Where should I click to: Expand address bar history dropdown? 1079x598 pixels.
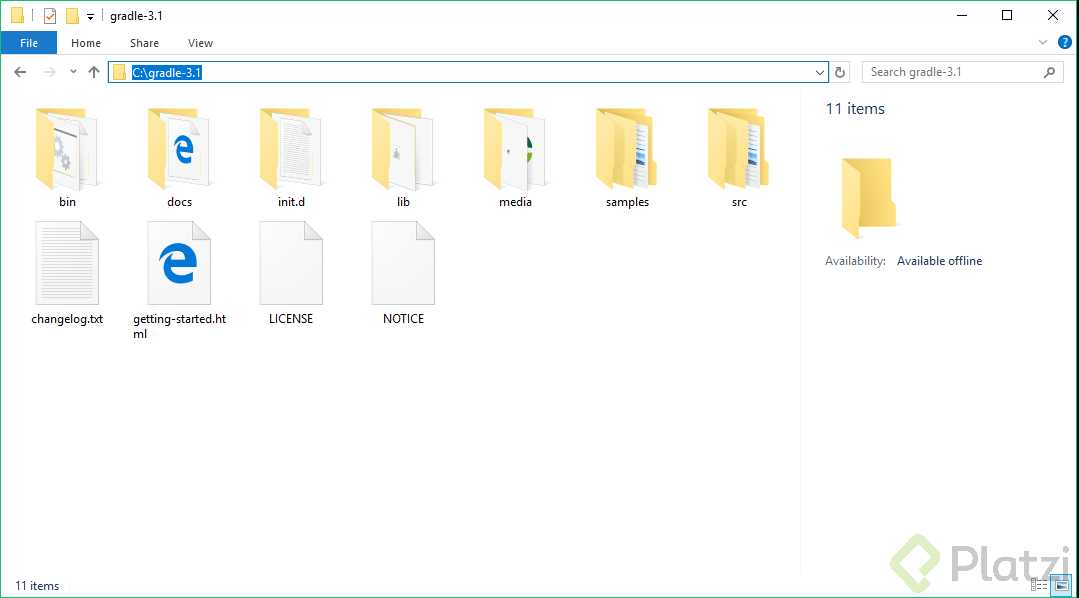[x=820, y=72]
